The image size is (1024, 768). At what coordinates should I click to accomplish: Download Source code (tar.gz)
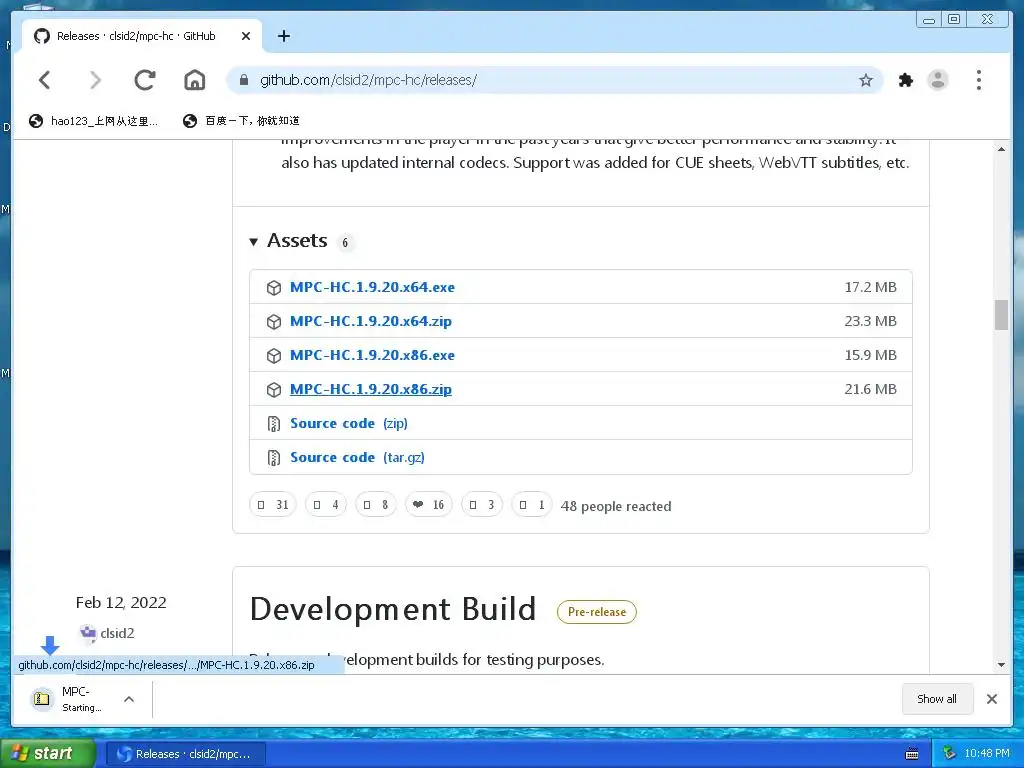(357, 457)
